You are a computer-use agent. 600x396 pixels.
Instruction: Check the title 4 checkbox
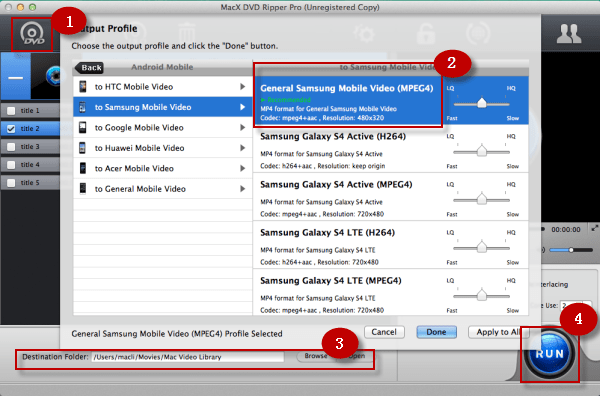11,165
